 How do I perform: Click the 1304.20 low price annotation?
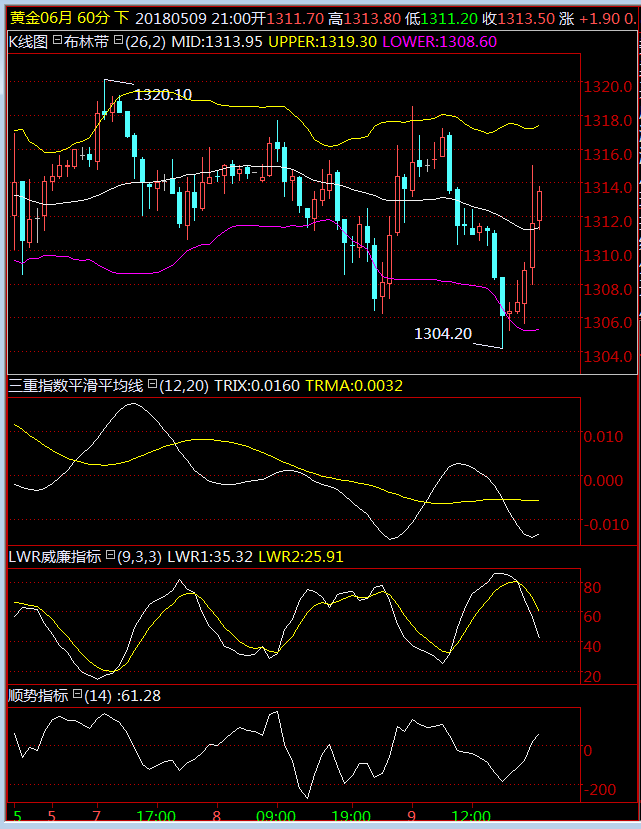(x=443, y=333)
